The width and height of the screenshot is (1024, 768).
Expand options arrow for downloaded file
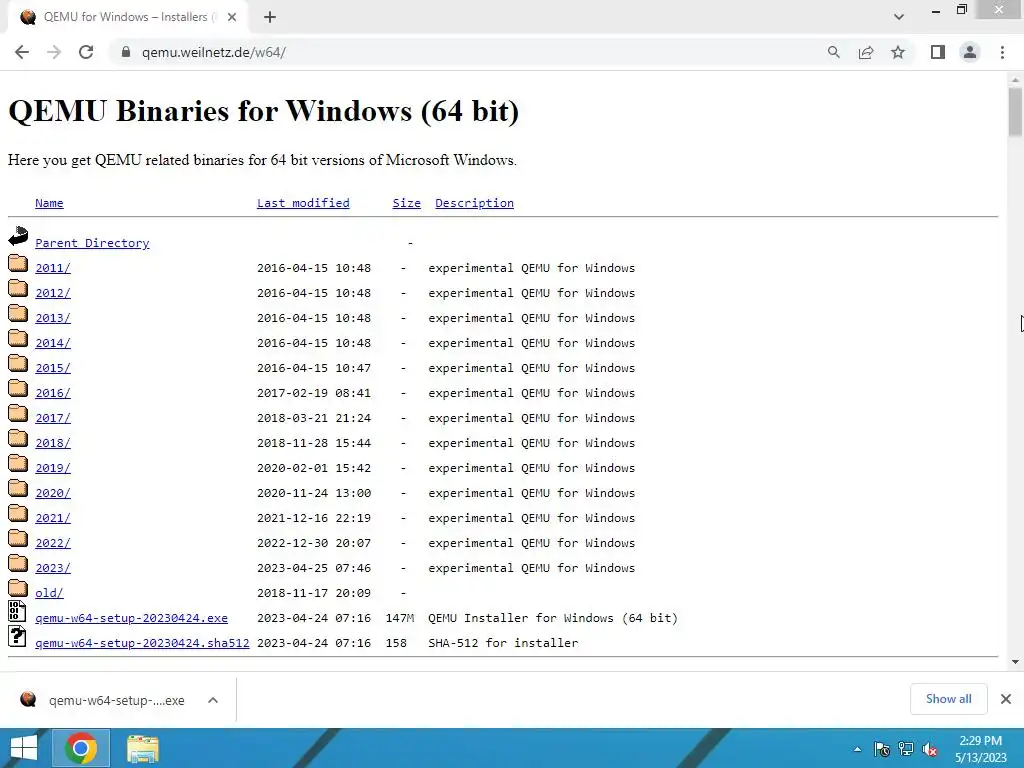[x=213, y=700]
